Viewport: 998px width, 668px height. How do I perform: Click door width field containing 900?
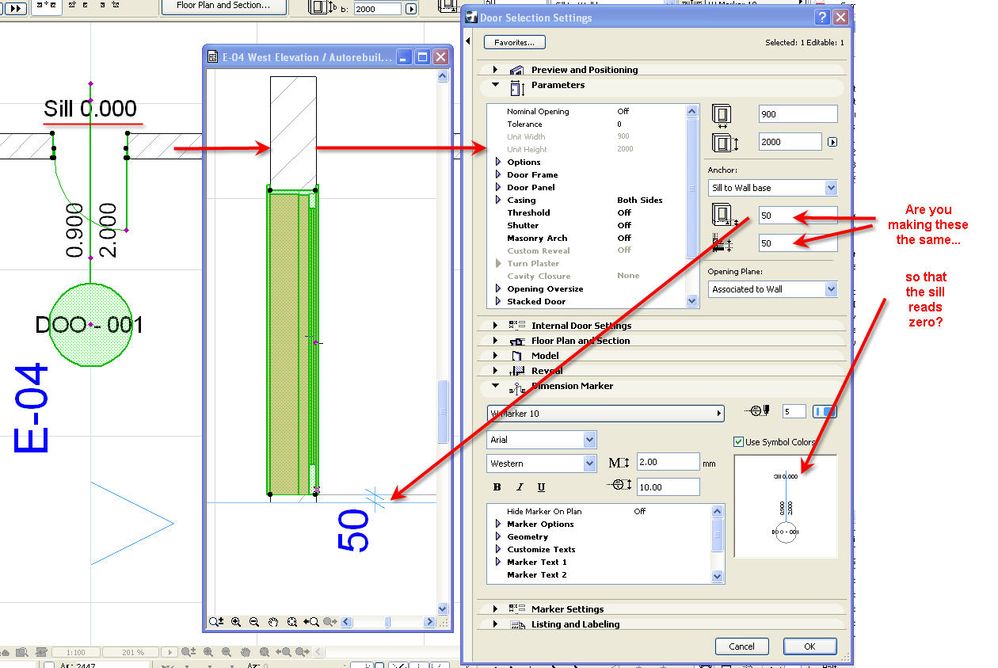(x=798, y=114)
